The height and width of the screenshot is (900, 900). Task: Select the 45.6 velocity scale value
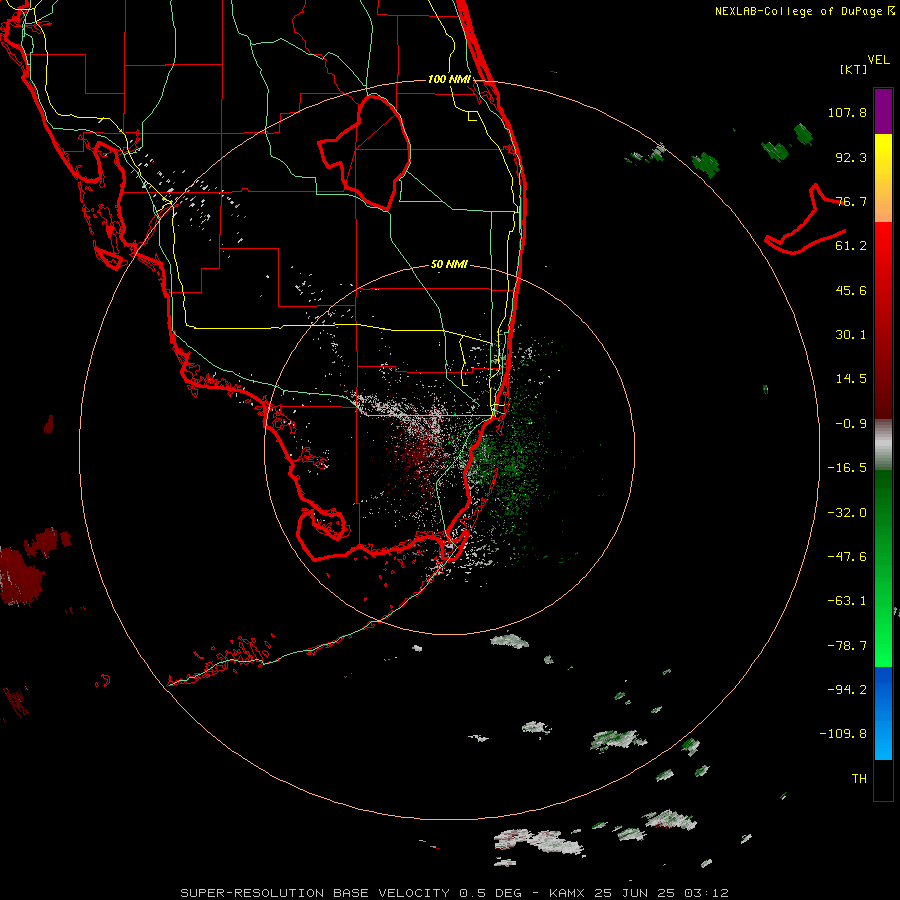click(851, 290)
